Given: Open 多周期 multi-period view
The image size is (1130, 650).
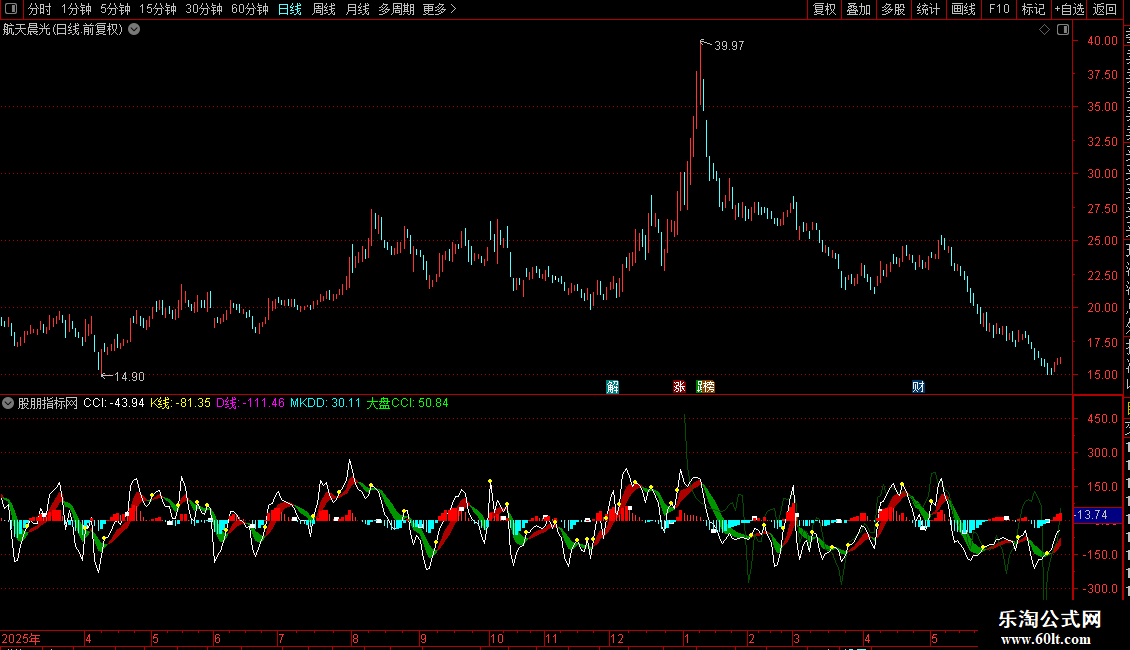Looking at the screenshot, I should pos(396,9).
